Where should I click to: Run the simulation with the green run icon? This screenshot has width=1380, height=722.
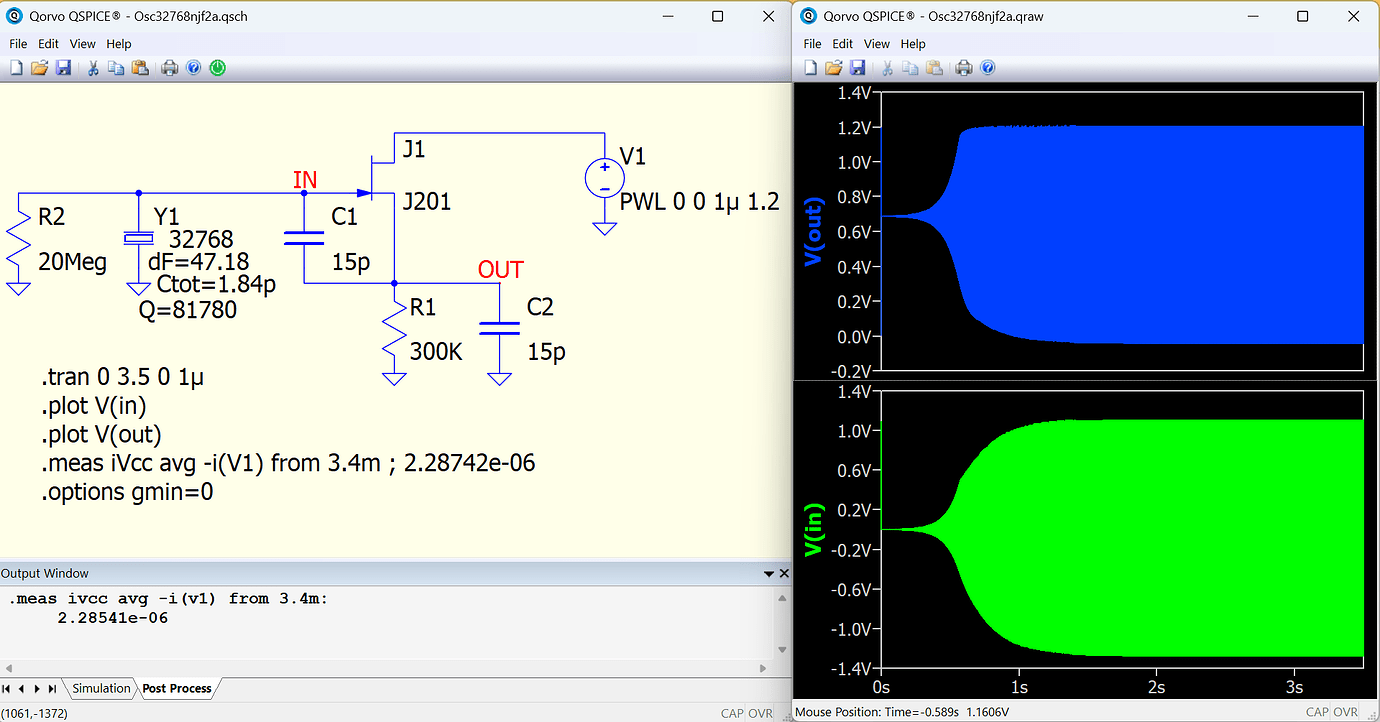coord(217,67)
